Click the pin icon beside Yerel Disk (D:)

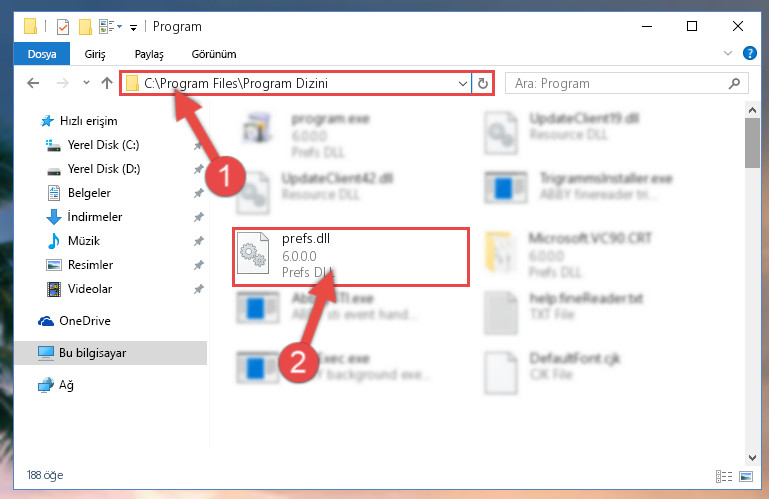coord(198,169)
